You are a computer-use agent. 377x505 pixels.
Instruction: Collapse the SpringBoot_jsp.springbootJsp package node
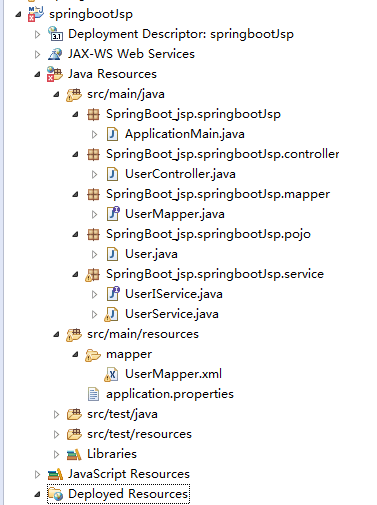pos(75,114)
